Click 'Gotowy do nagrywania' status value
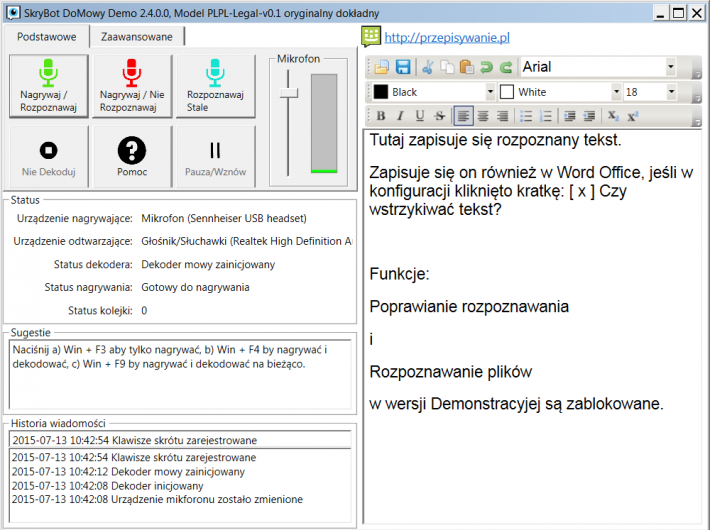The height and width of the screenshot is (530, 710). pyautogui.click(x=195, y=287)
